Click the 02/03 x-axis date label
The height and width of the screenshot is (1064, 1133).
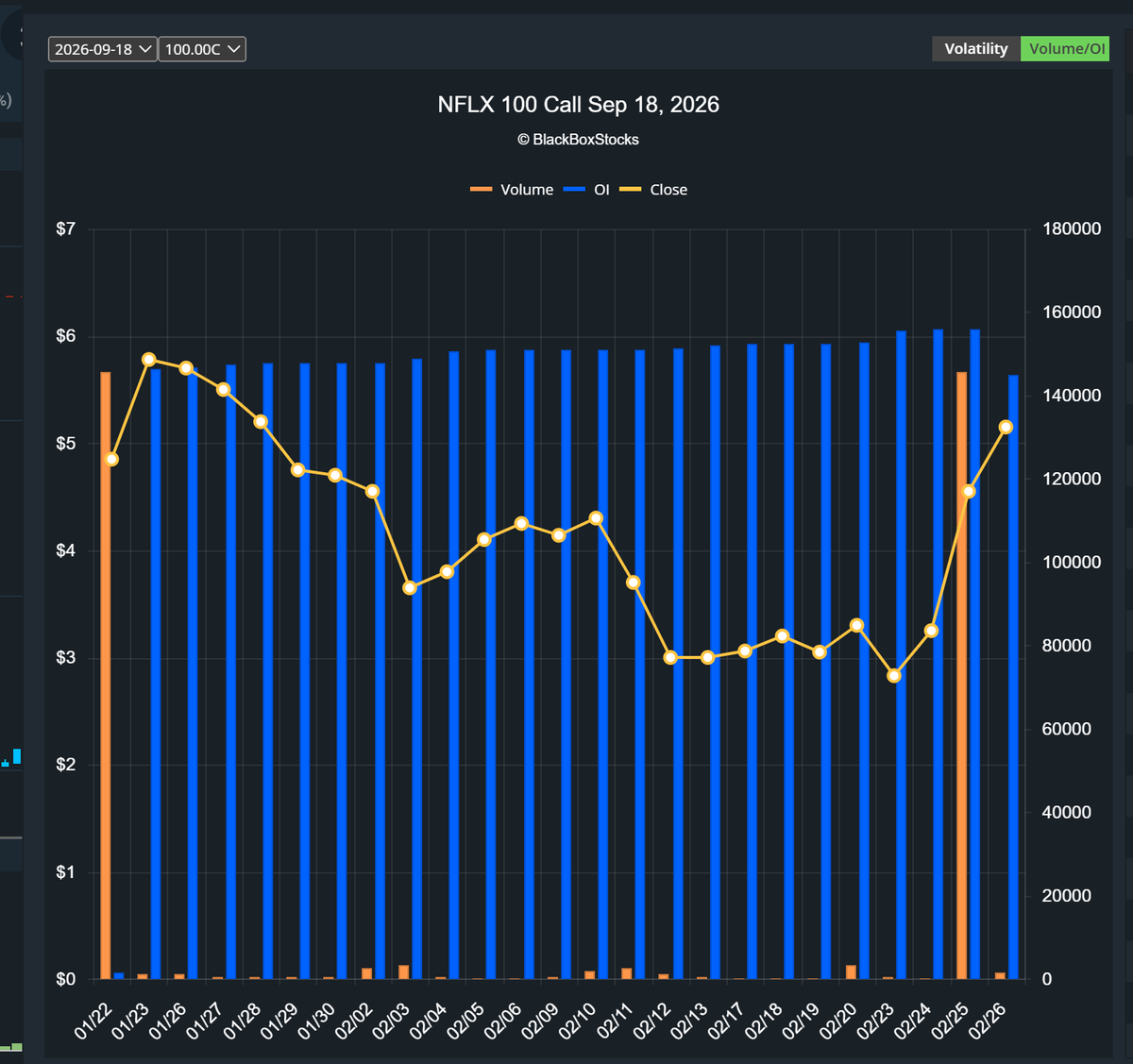[x=390, y=1021]
